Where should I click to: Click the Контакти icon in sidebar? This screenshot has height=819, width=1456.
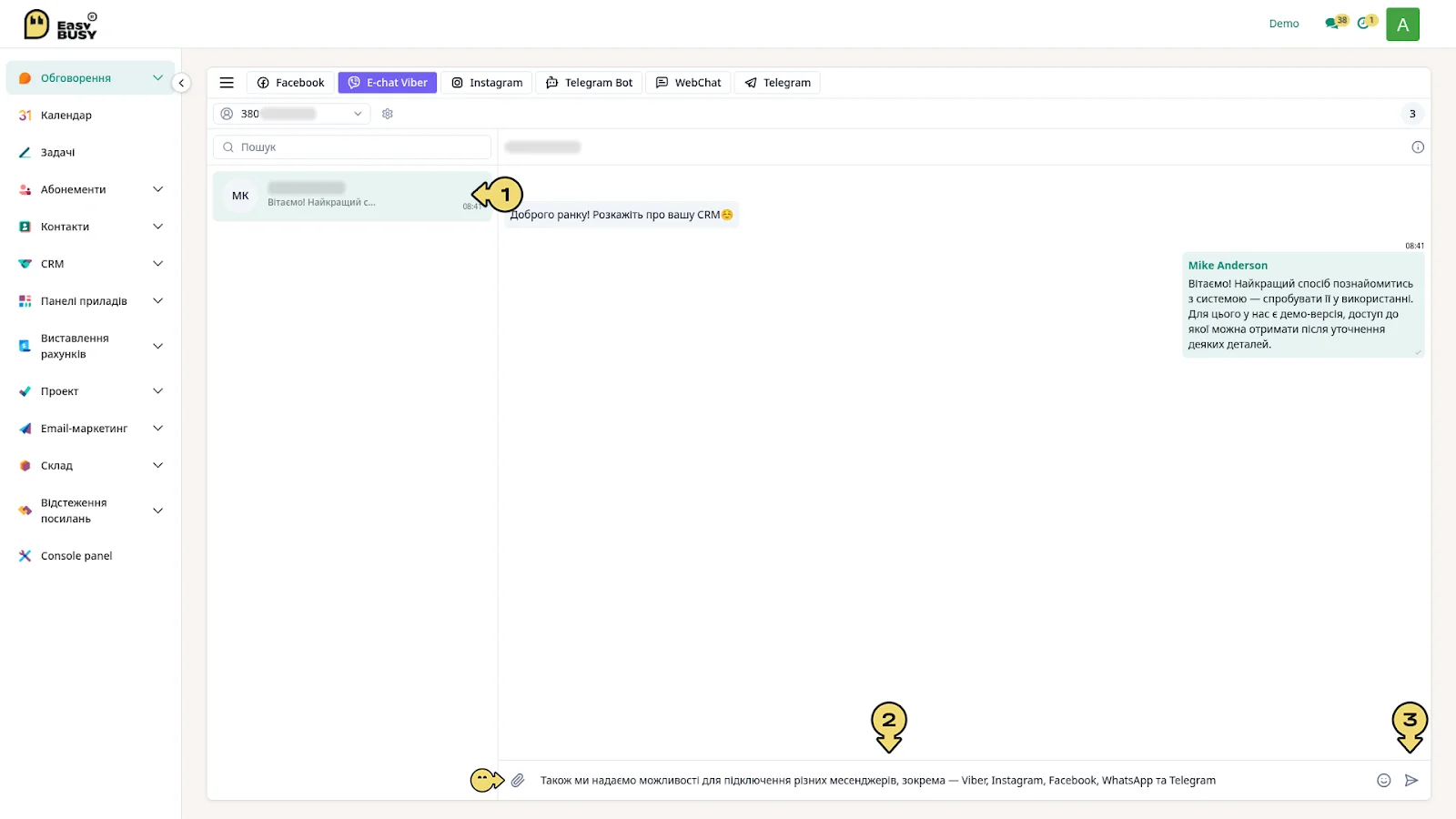[25, 227]
